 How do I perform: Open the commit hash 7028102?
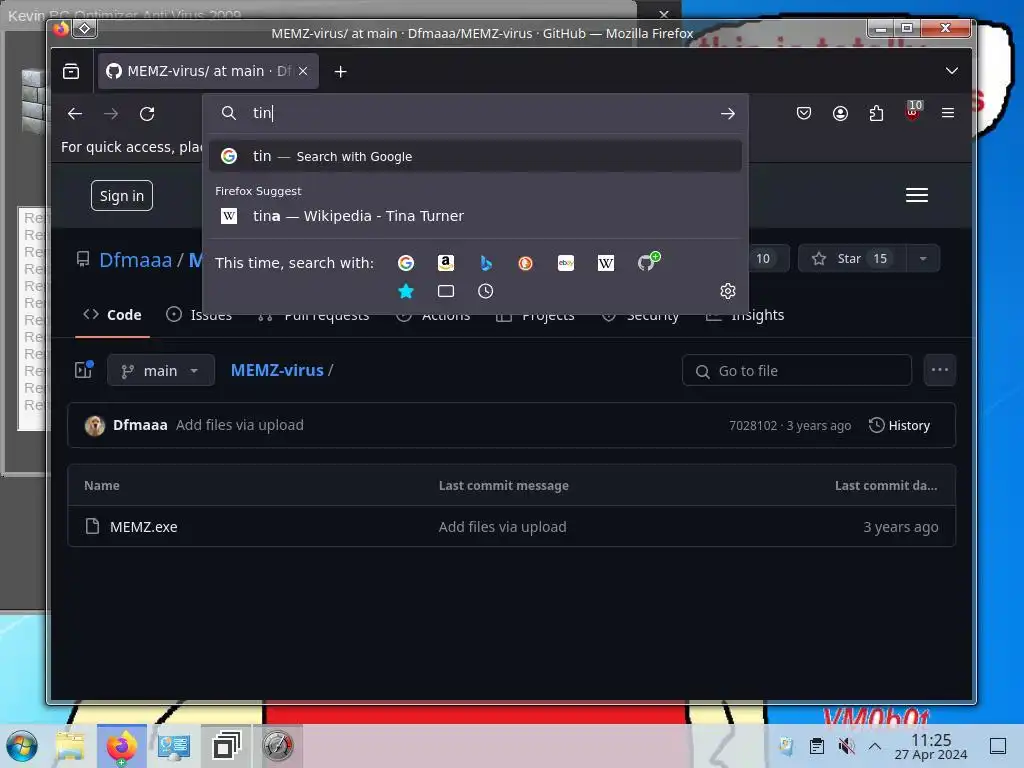click(x=753, y=426)
